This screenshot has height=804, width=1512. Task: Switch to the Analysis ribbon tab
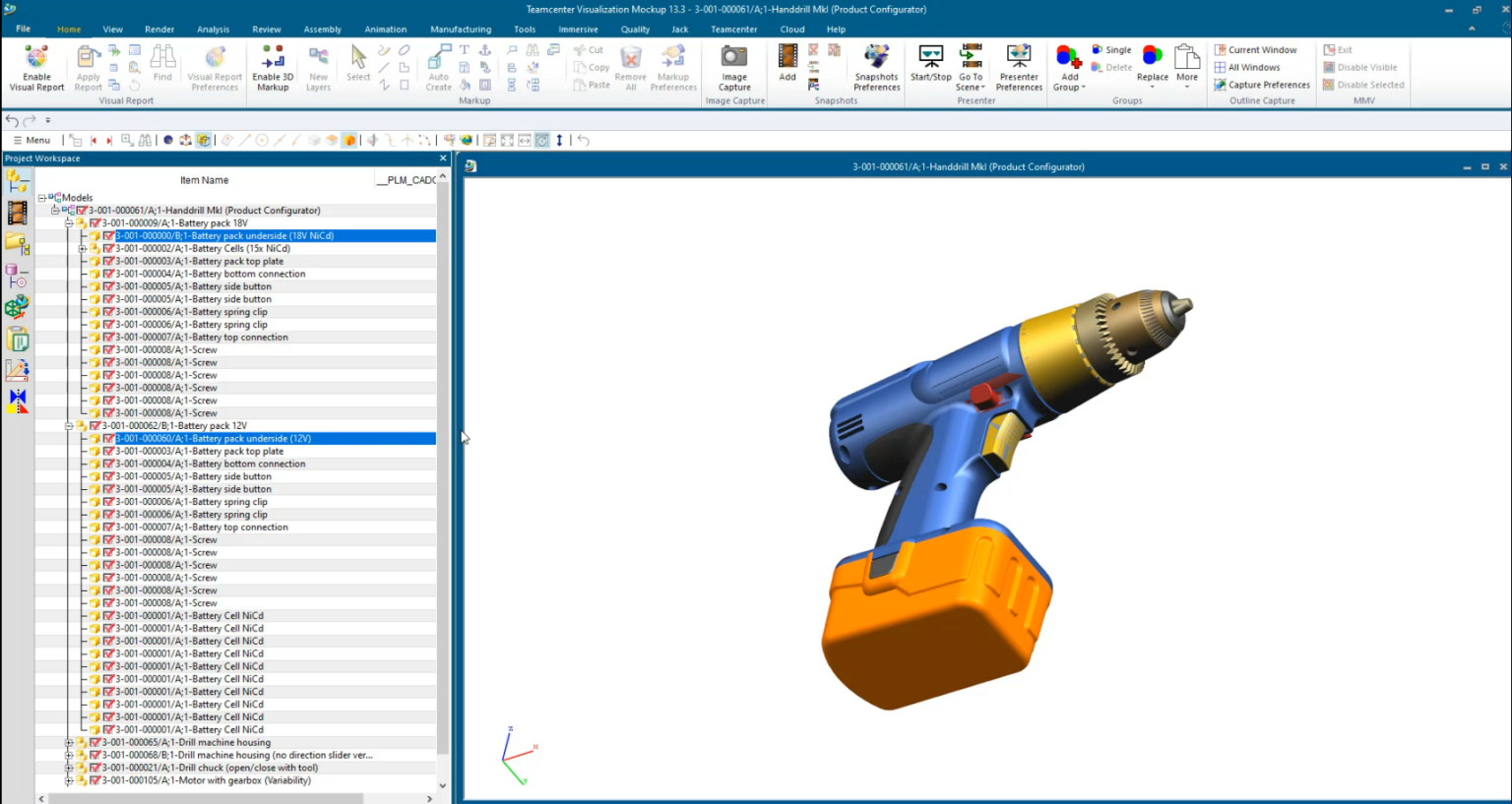coord(213,30)
